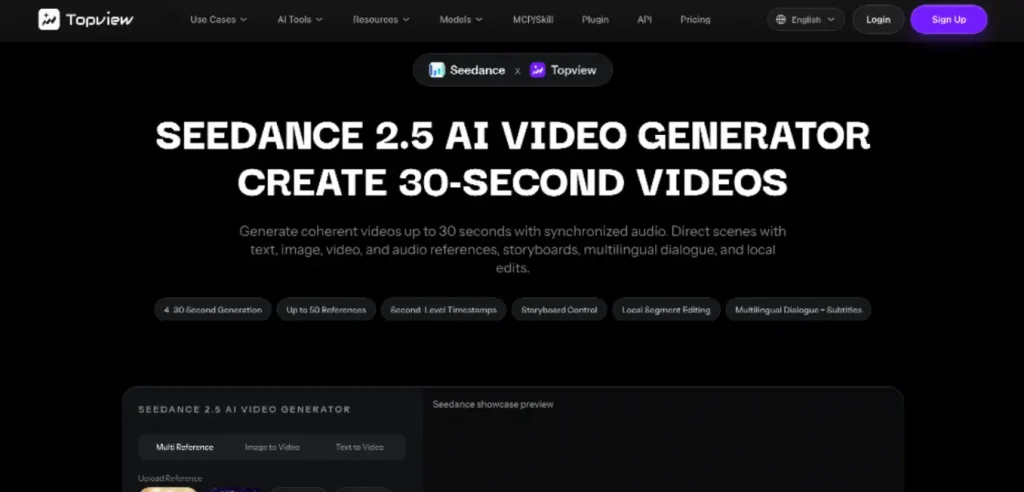Switch to the Text to Video tab

pyautogui.click(x=359, y=447)
